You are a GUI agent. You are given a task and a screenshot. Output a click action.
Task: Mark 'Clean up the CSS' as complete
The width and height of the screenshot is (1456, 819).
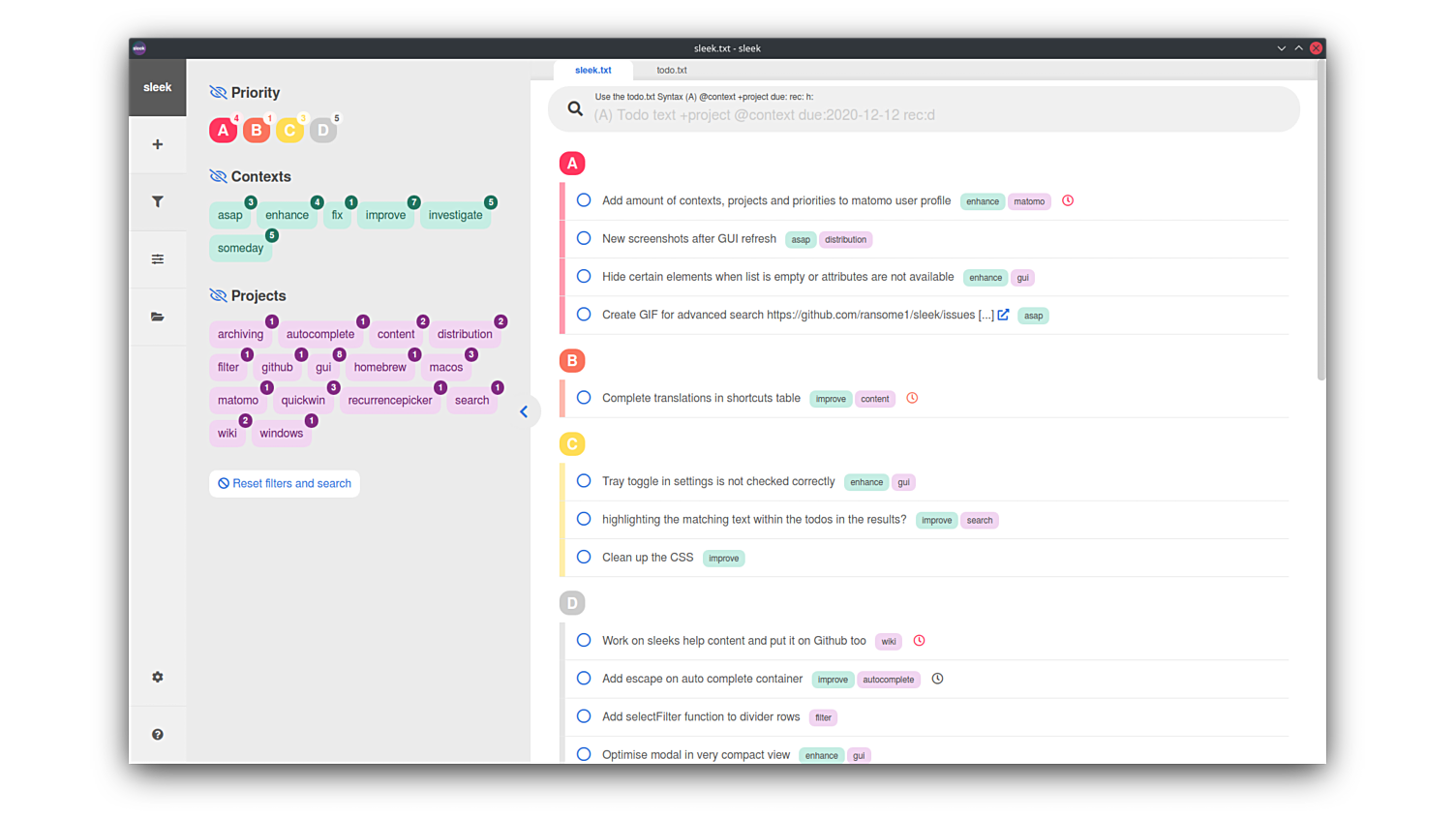[583, 557]
